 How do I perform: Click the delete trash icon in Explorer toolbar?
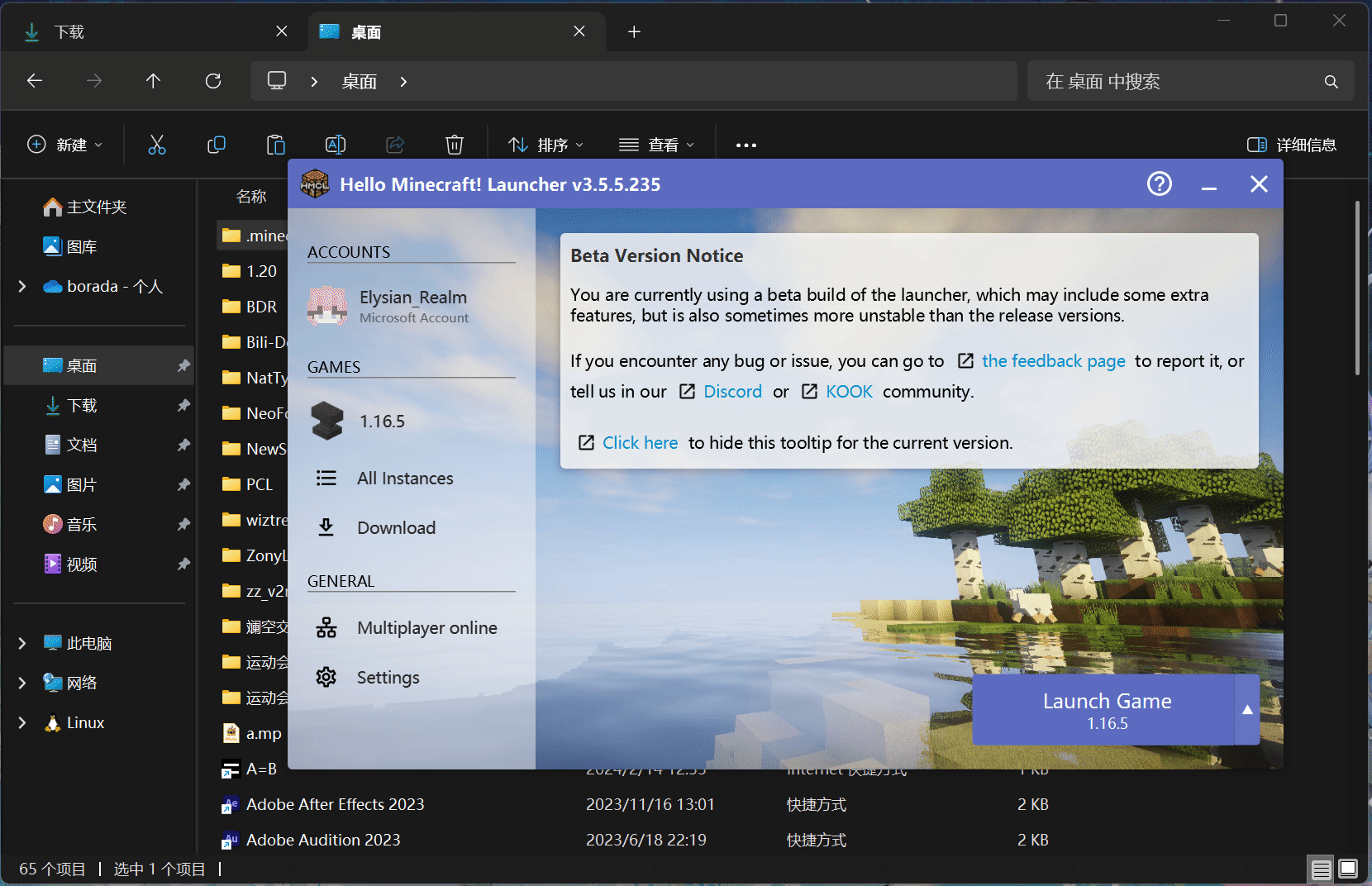coord(454,145)
